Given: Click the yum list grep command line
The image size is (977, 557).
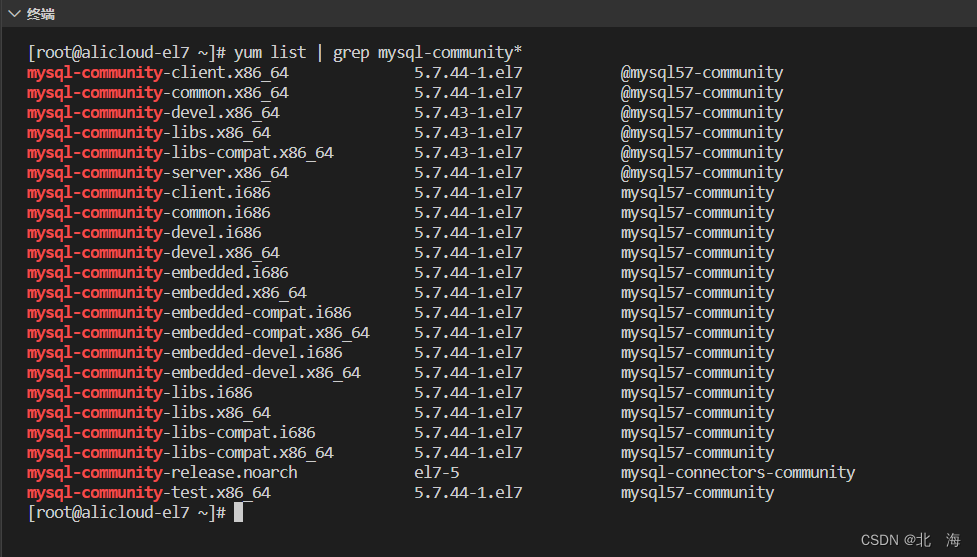Looking at the screenshot, I should 275,52.
